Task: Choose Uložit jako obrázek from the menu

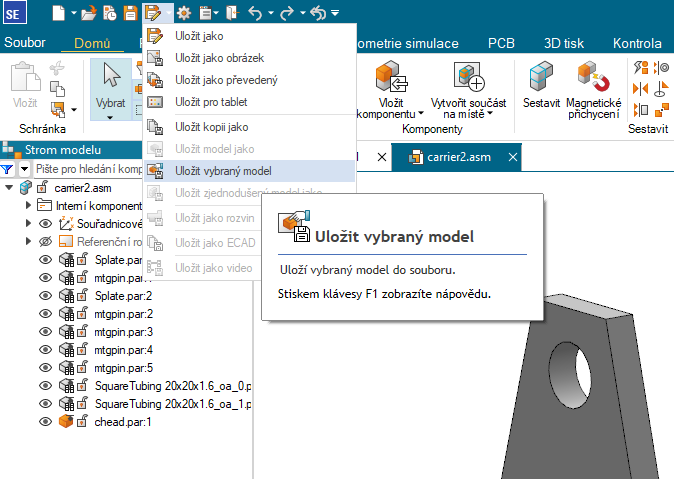Action: click(219, 58)
